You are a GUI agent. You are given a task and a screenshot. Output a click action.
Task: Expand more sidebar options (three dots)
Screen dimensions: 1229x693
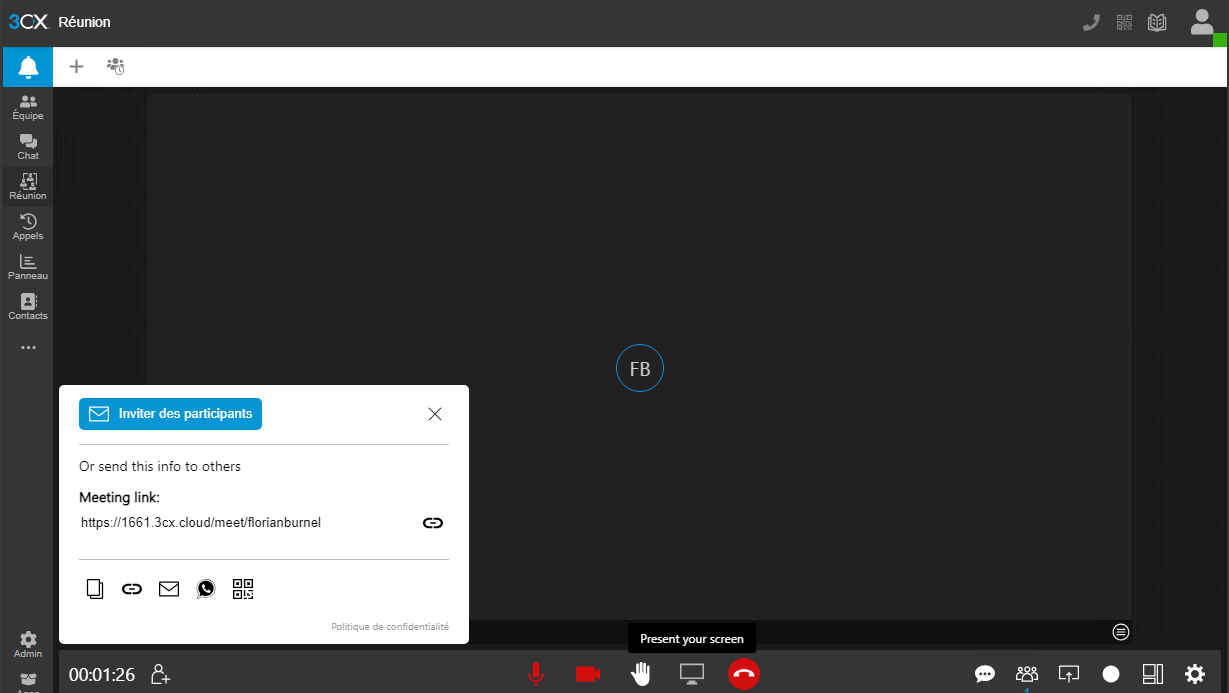point(28,348)
